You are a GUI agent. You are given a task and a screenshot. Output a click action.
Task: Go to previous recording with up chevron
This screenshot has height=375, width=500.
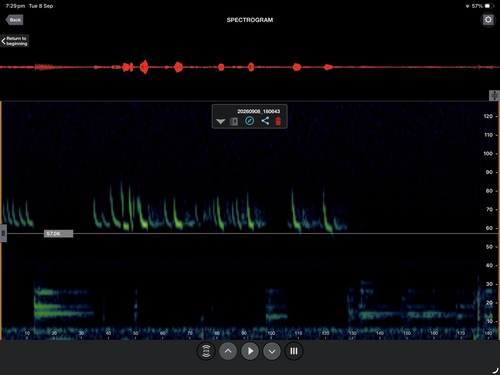228,351
